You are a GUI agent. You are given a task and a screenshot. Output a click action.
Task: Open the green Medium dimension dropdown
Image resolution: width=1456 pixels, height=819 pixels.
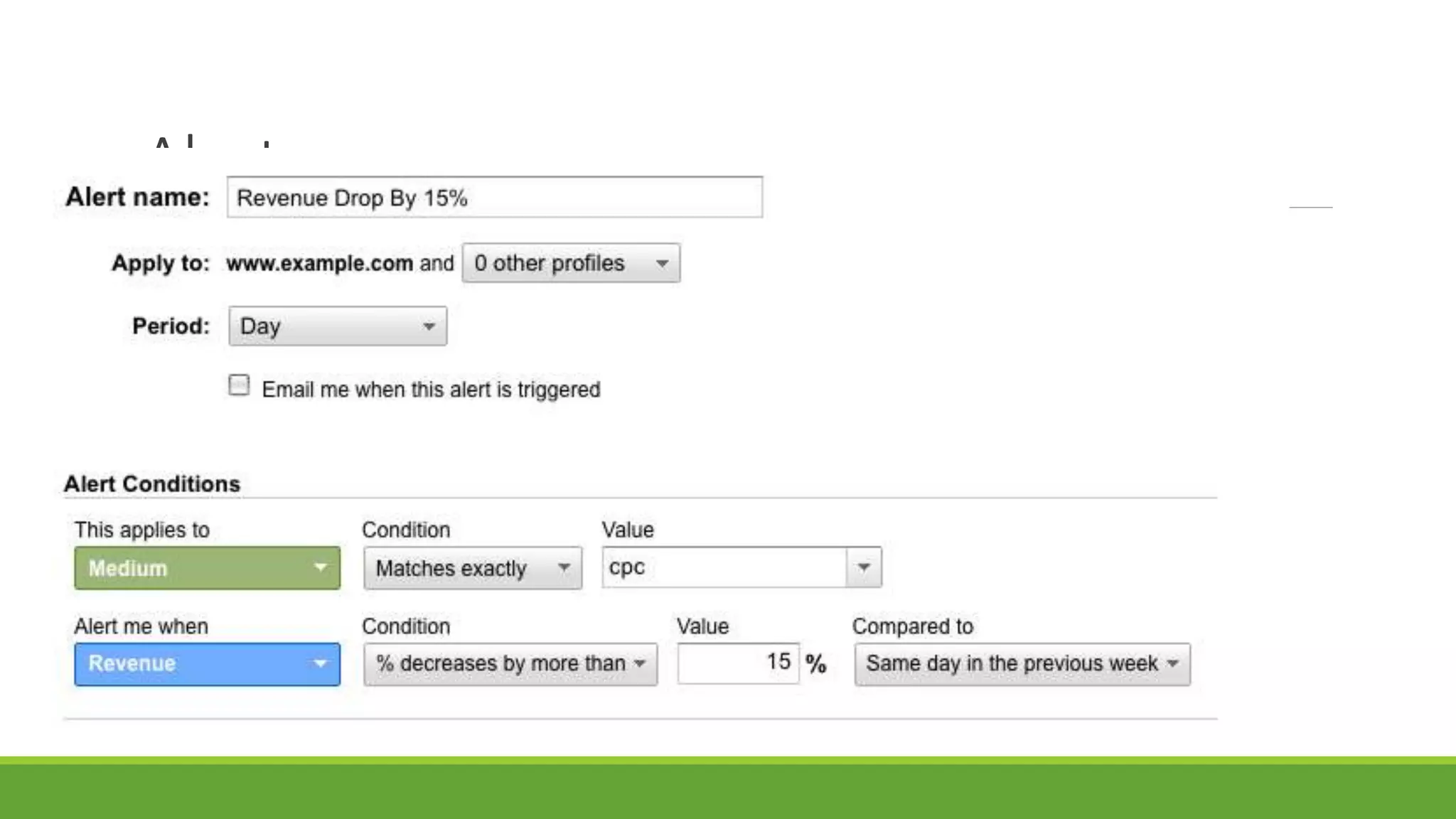192,568
